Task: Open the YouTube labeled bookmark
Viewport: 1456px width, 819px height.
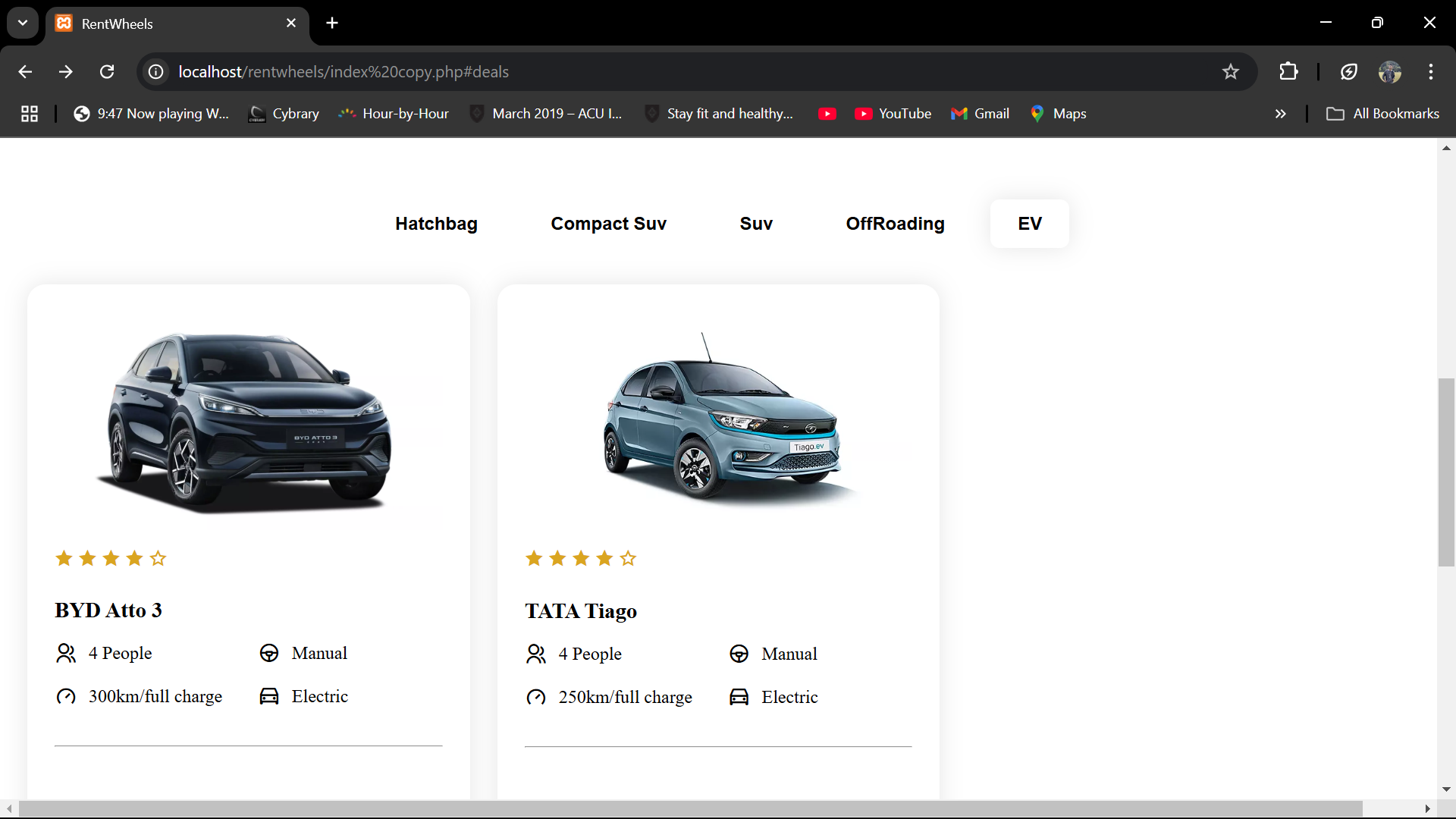Action: (x=893, y=114)
